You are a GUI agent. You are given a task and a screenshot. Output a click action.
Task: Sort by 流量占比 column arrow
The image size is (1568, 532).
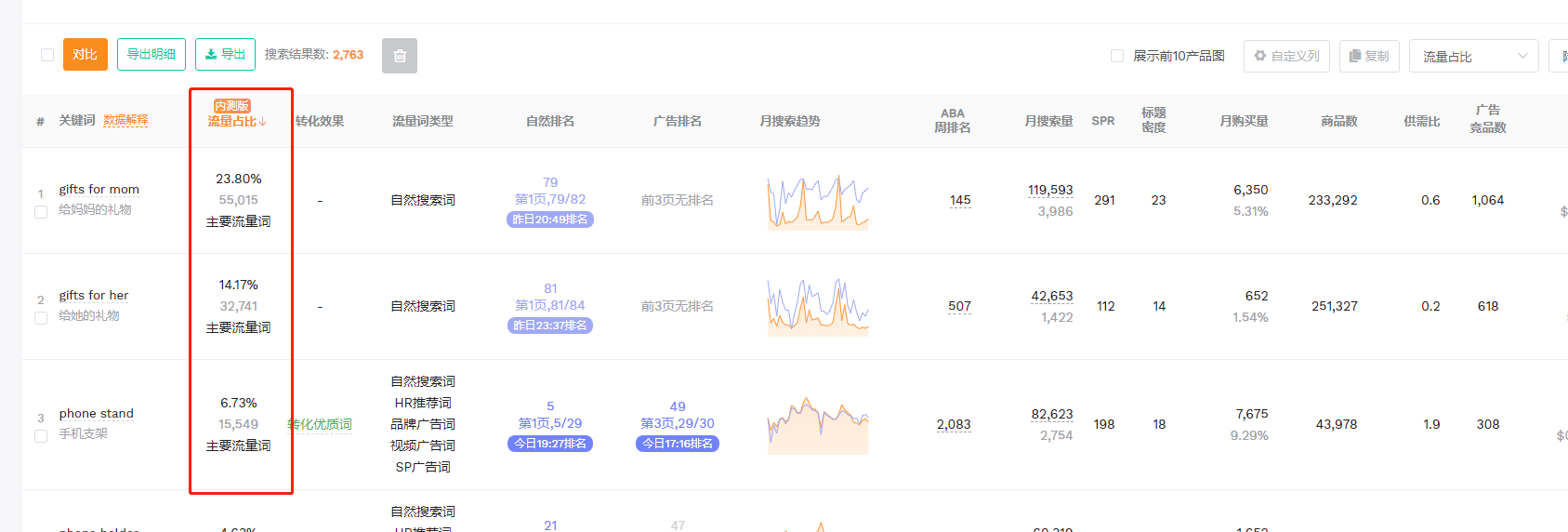(x=263, y=122)
